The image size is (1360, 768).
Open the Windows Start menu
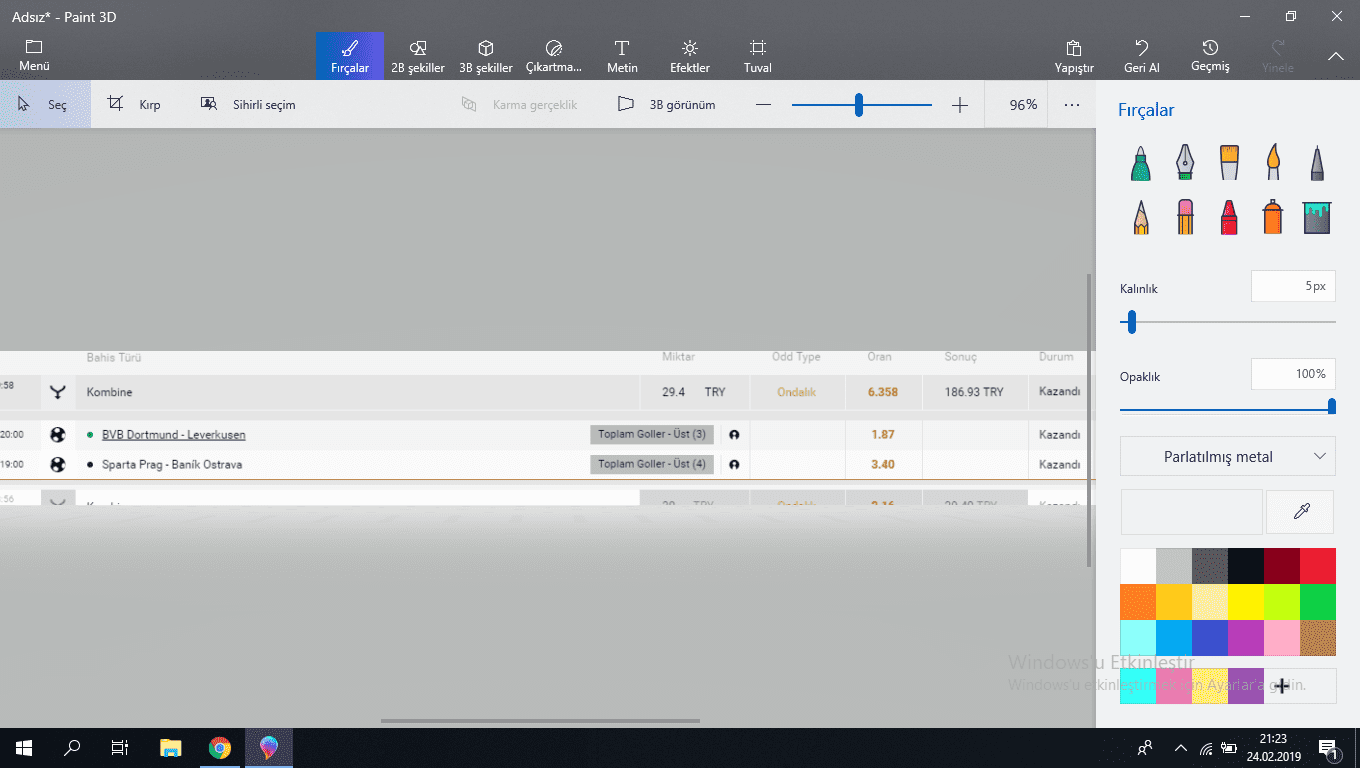coord(23,748)
